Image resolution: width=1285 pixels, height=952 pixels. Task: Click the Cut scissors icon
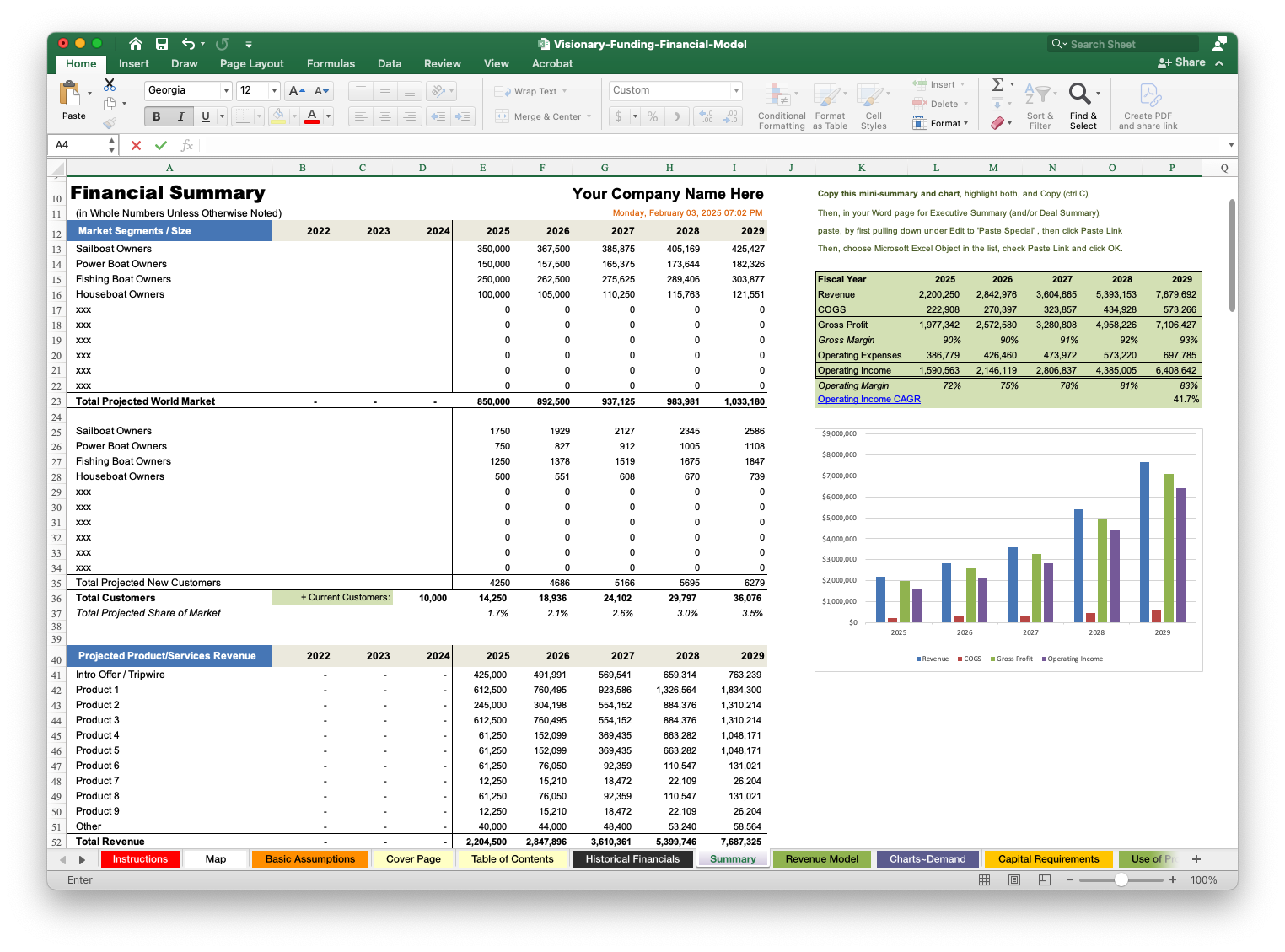(x=110, y=85)
